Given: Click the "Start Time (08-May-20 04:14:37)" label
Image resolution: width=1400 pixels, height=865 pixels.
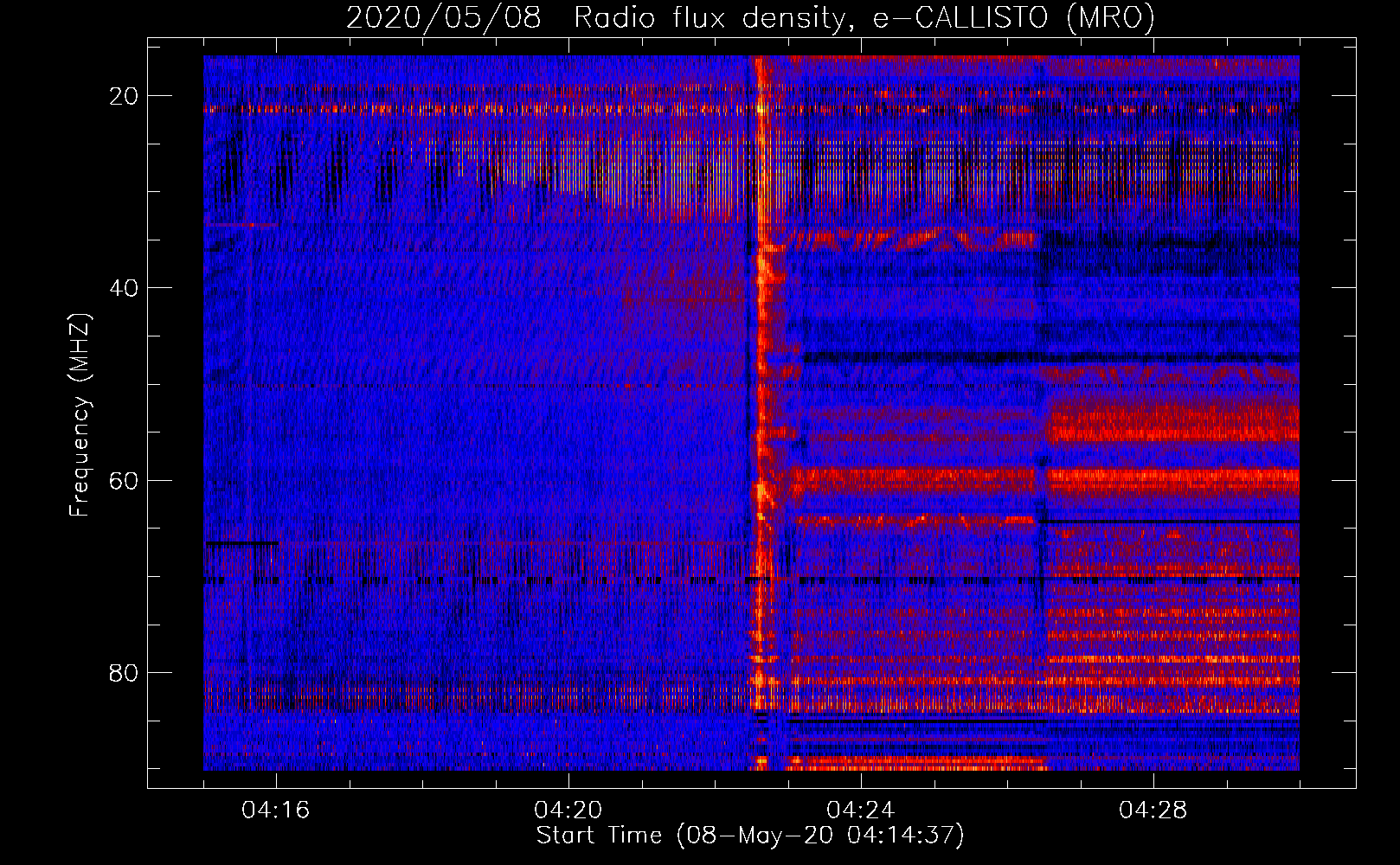Looking at the screenshot, I should click(x=750, y=835).
